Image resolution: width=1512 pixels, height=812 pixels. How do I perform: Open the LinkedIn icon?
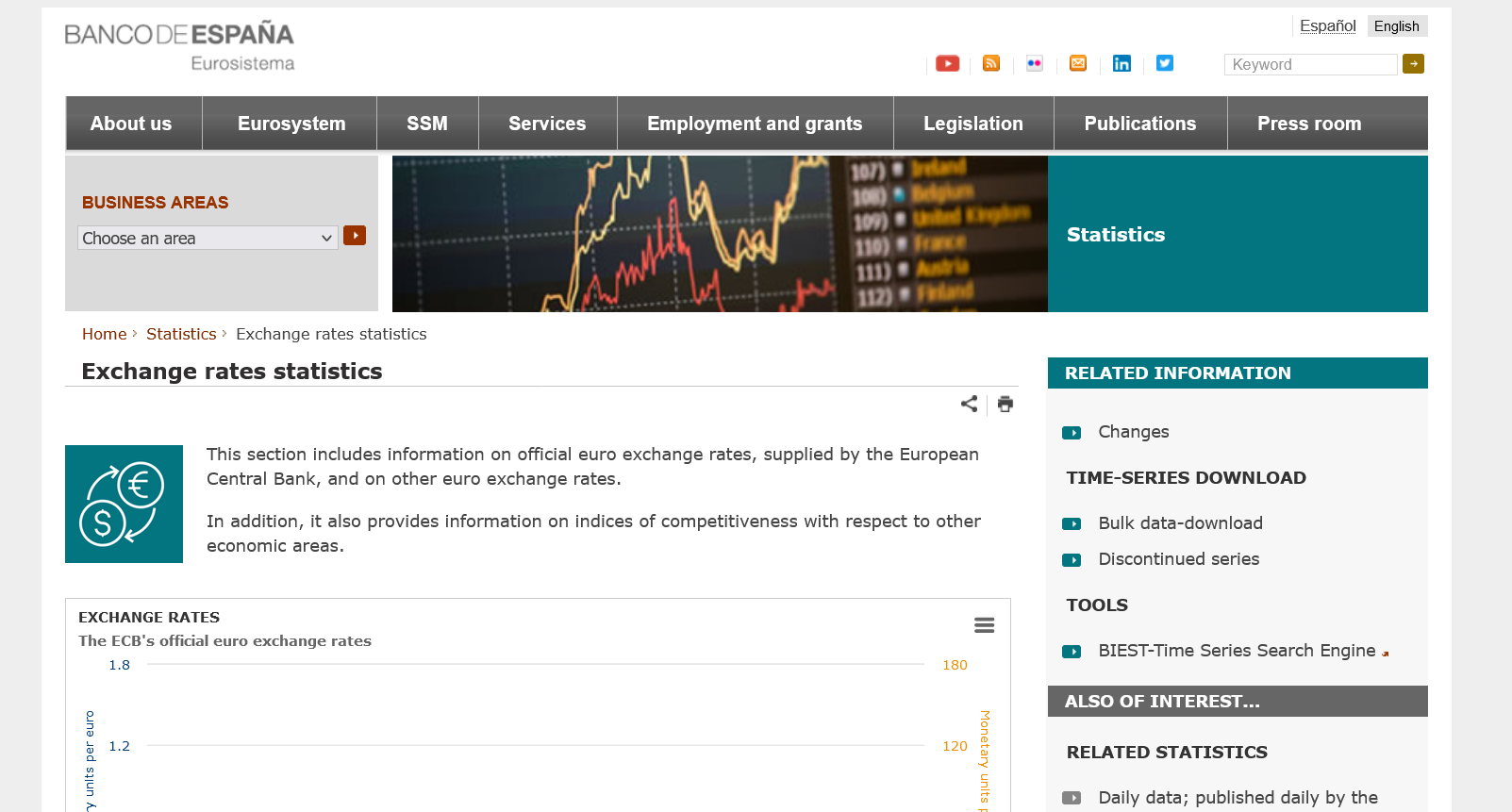pos(1122,63)
